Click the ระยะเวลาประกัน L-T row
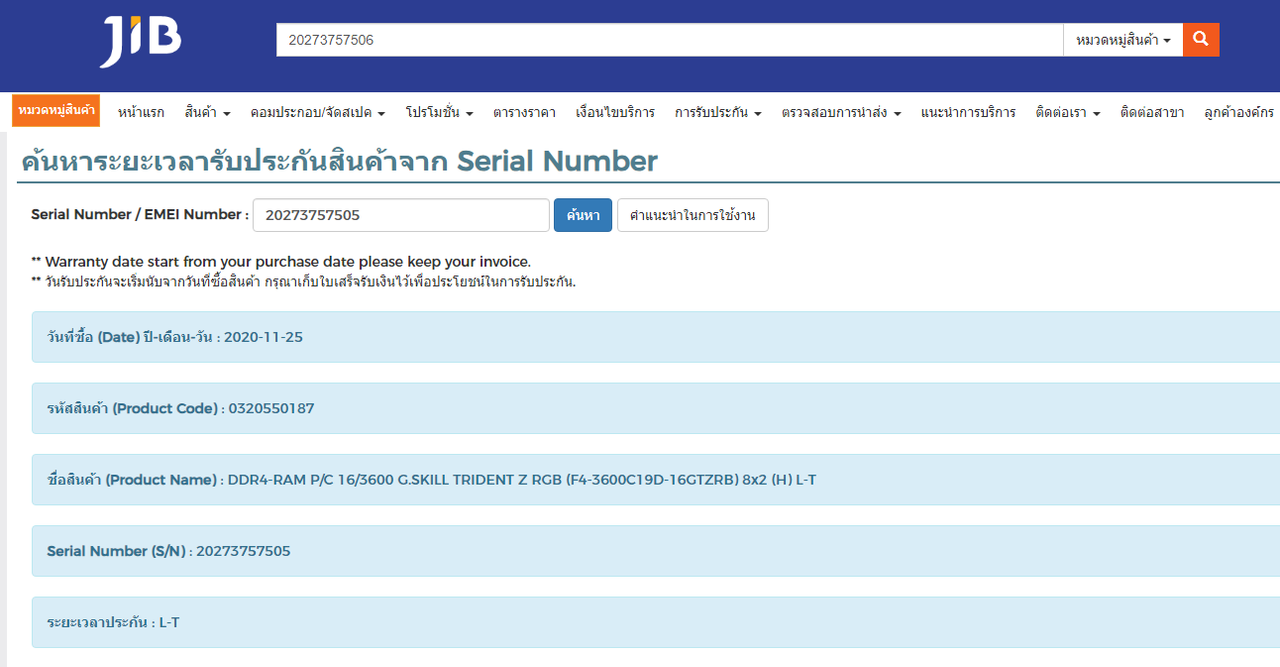The image size is (1280, 667). point(656,622)
